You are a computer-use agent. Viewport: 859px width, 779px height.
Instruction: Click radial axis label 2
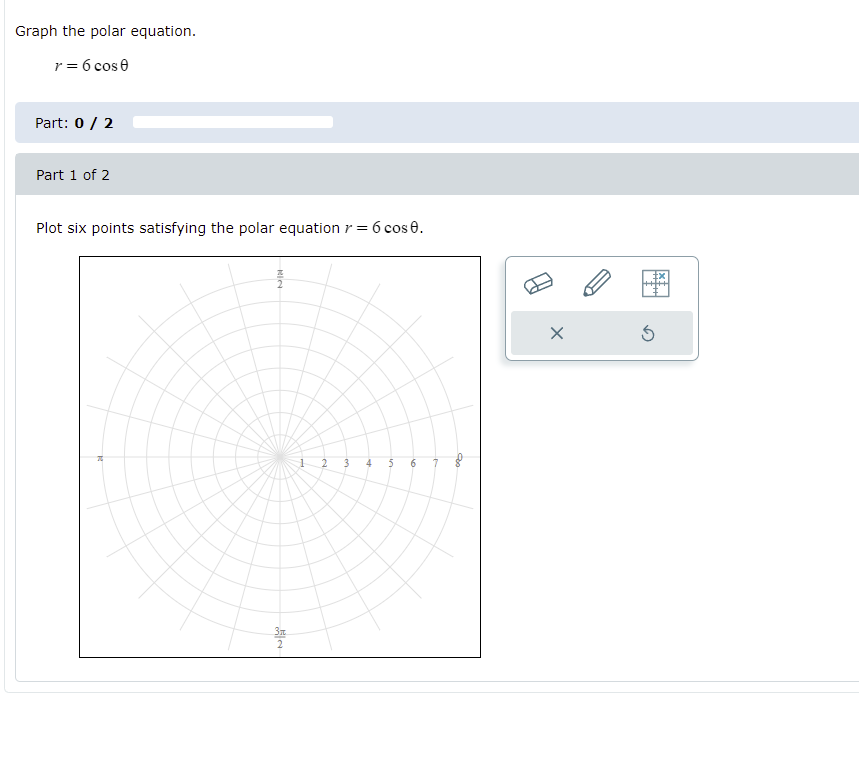pyautogui.click(x=324, y=463)
